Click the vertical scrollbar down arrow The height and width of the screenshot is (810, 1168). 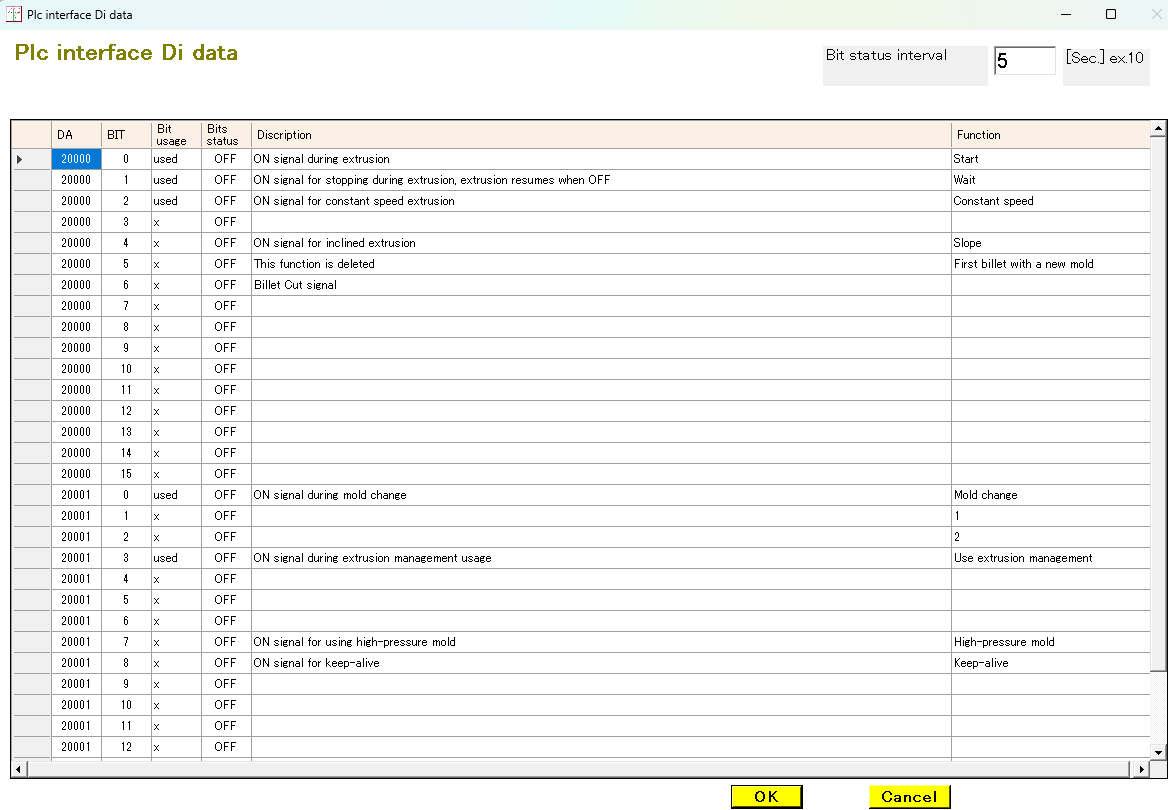tap(1158, 752)
